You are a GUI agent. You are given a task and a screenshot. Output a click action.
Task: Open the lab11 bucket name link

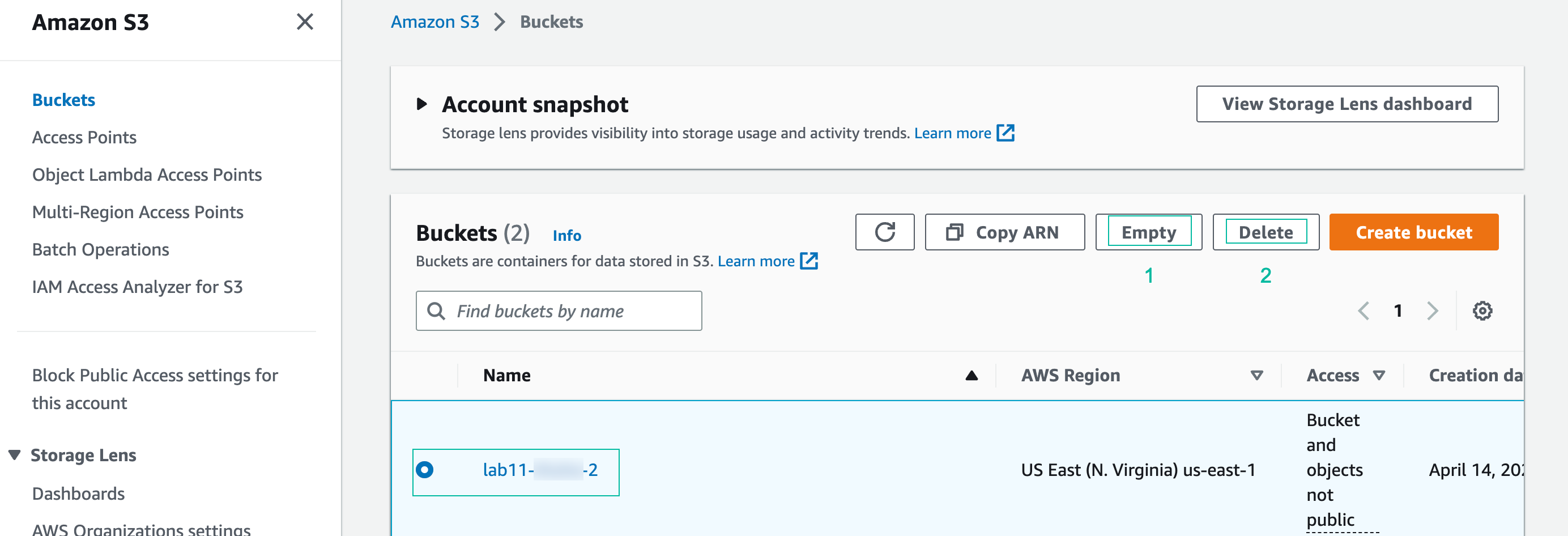pyautogui.click(x=539, y=470)
